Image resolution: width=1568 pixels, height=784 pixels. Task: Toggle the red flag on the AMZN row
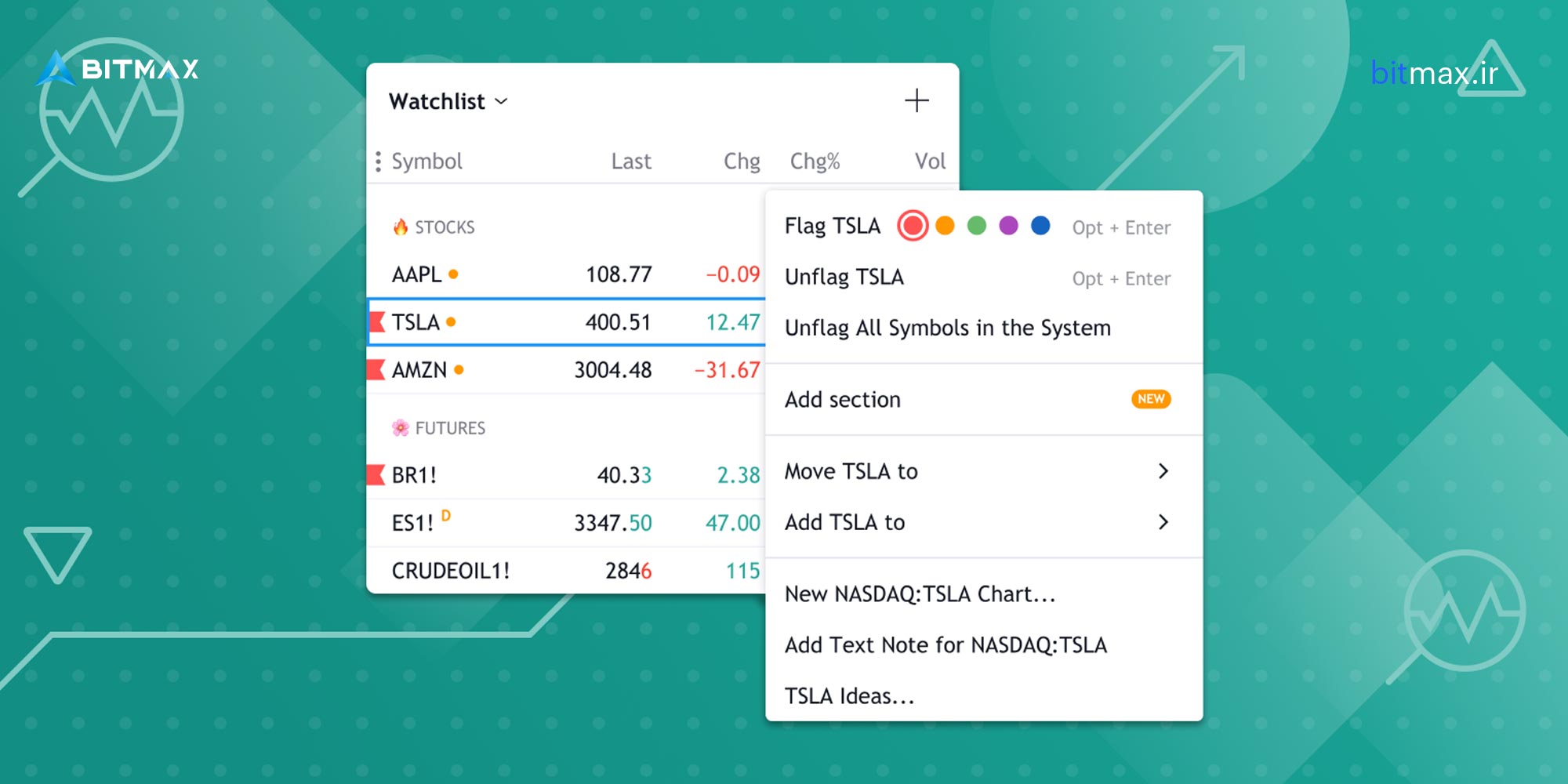376,369
